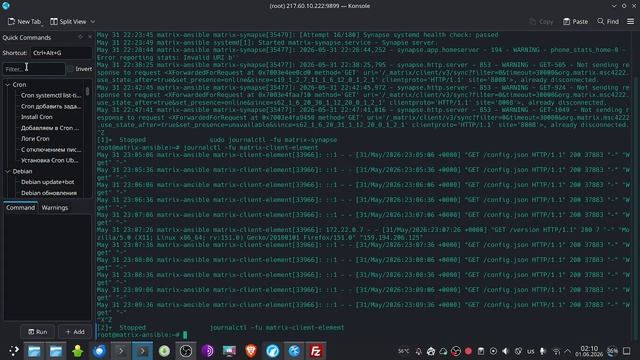The image size is (640, 360).
Task: Click the Filter input field
Action: [x=34, y=69]
